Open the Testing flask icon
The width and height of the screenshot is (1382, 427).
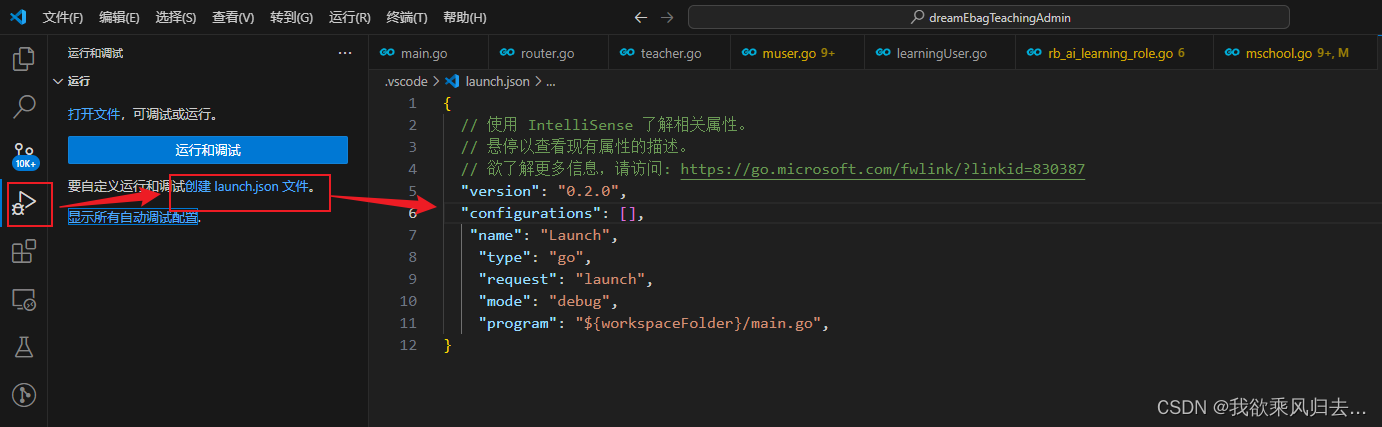(23, 347)
